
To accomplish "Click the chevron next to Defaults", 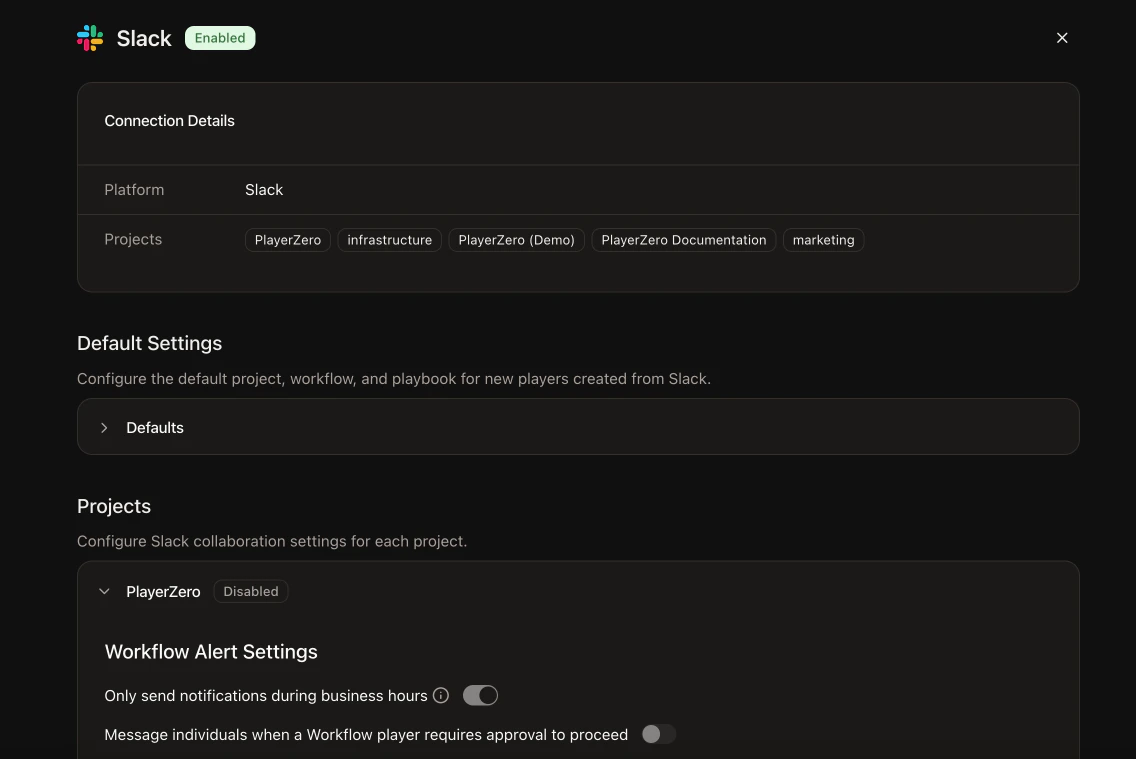I will click(x=104, y=427).
